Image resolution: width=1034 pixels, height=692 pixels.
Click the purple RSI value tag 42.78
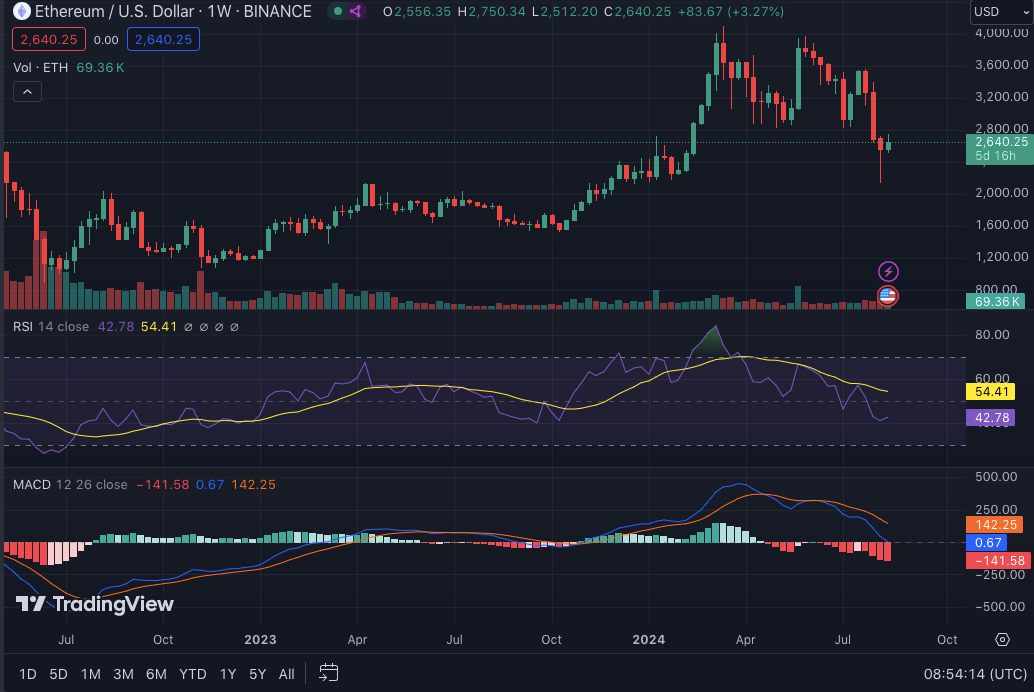pyautogui.click(x=992, y=418)
